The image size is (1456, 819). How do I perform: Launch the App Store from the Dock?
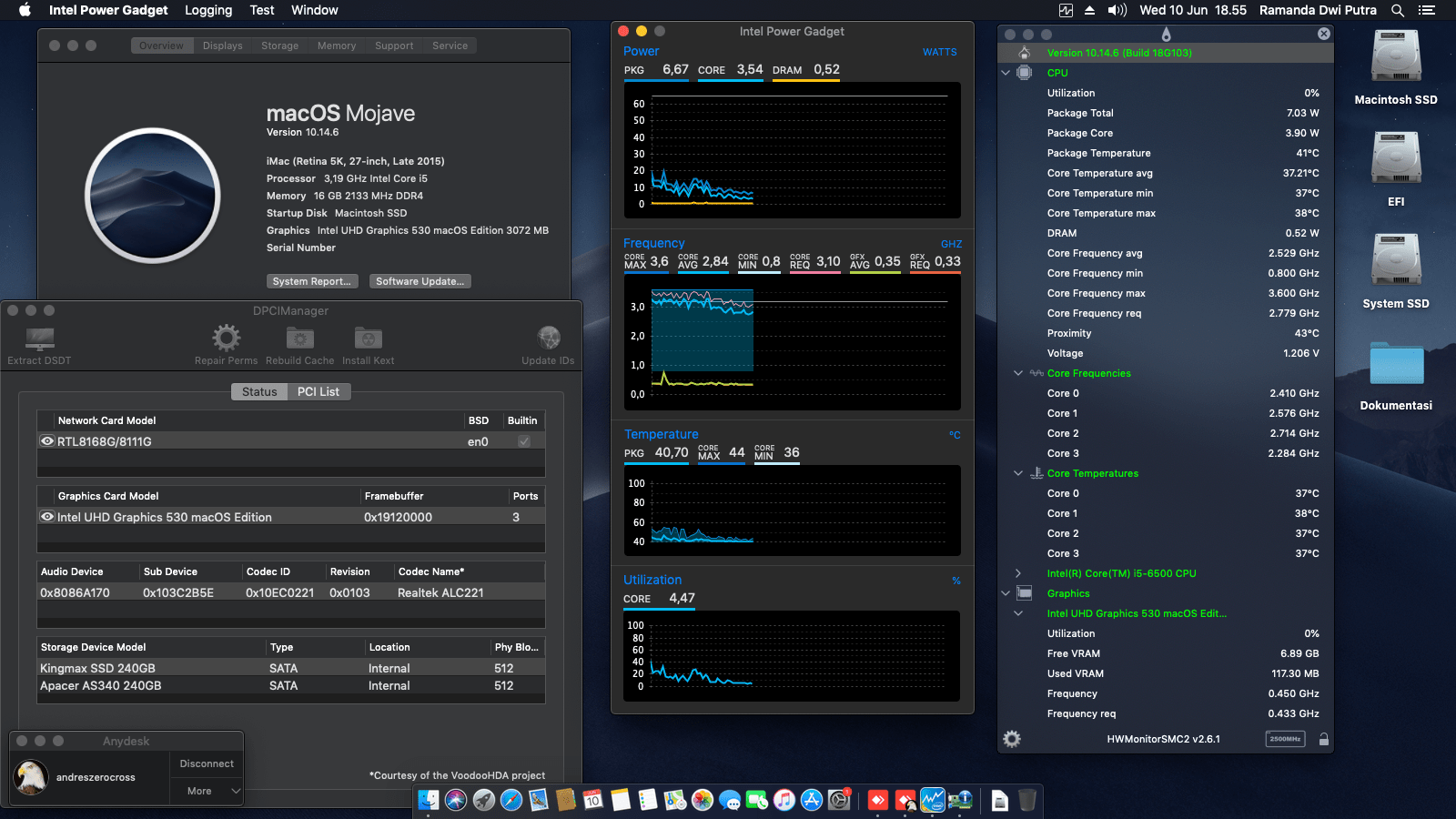pyautogui.click(x=810, y=802)
